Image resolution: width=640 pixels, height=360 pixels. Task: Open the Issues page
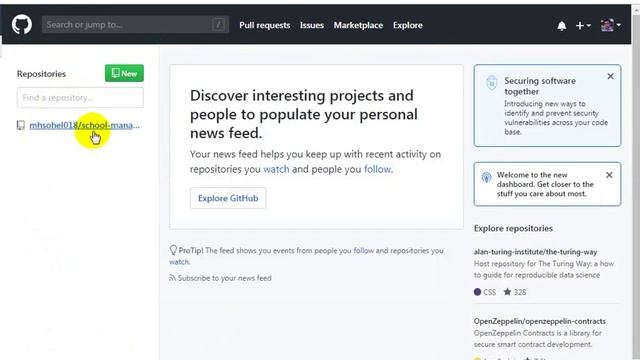[x=311, y=25]
